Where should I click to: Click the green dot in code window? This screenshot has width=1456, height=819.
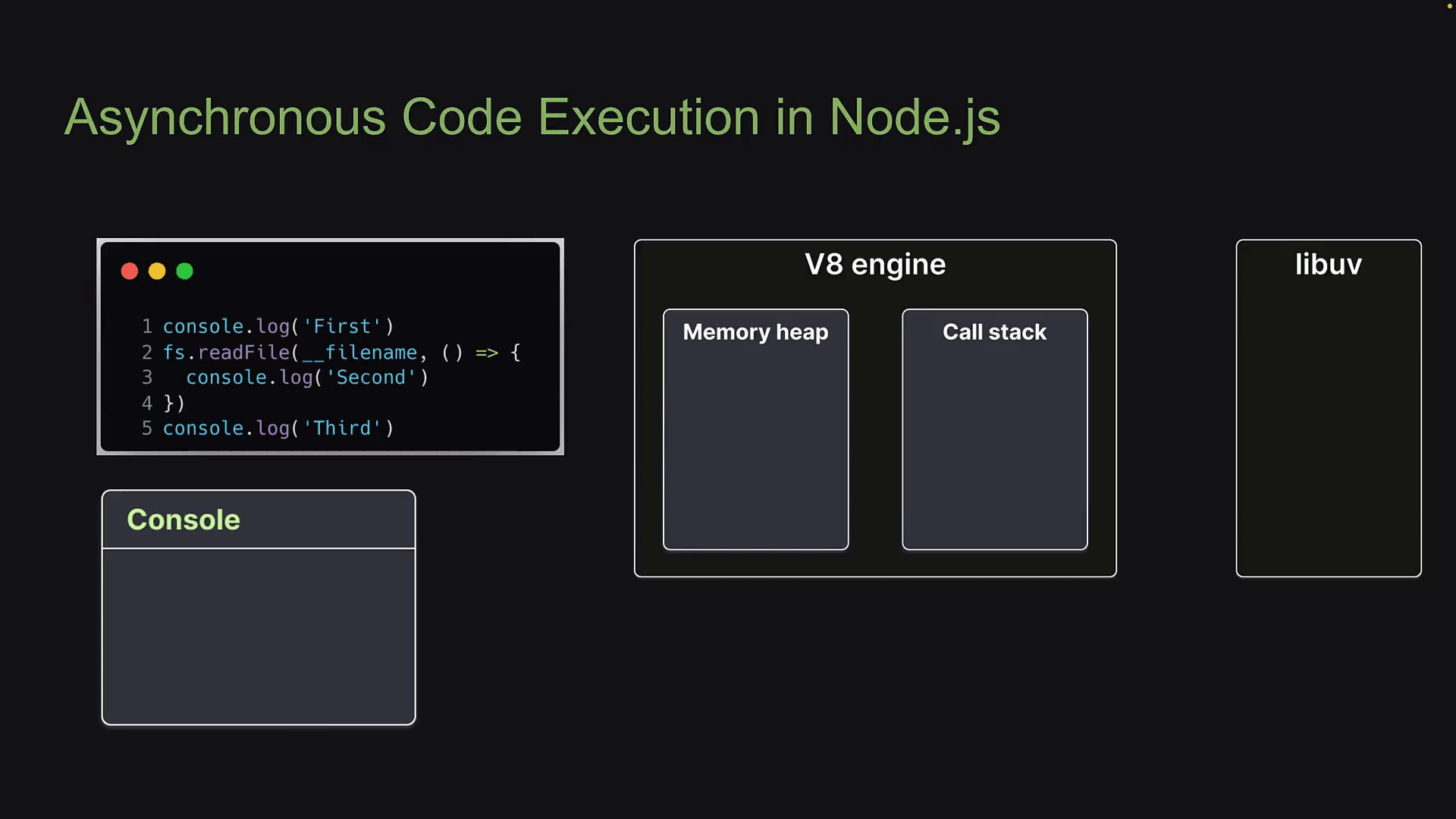184,271
